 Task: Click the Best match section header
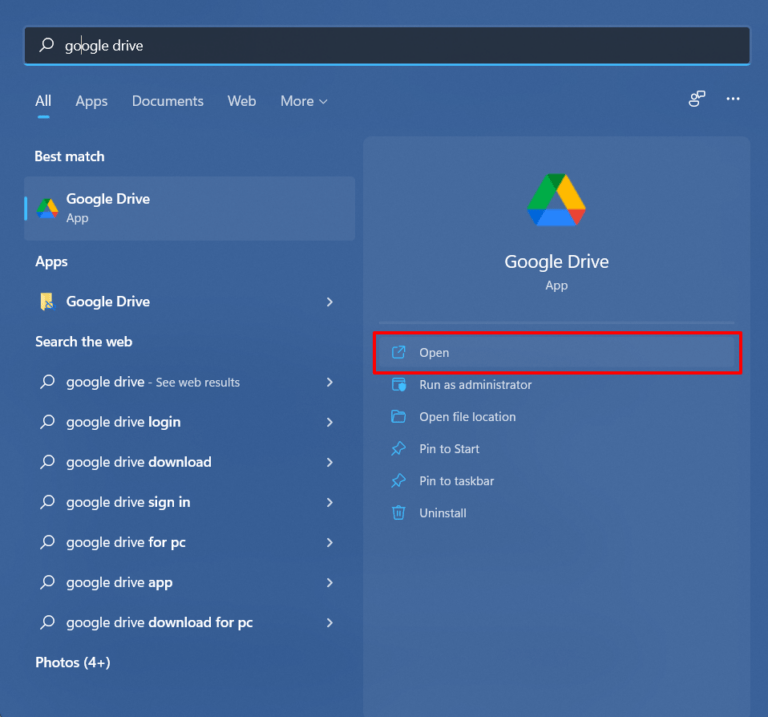coord(70,156)
